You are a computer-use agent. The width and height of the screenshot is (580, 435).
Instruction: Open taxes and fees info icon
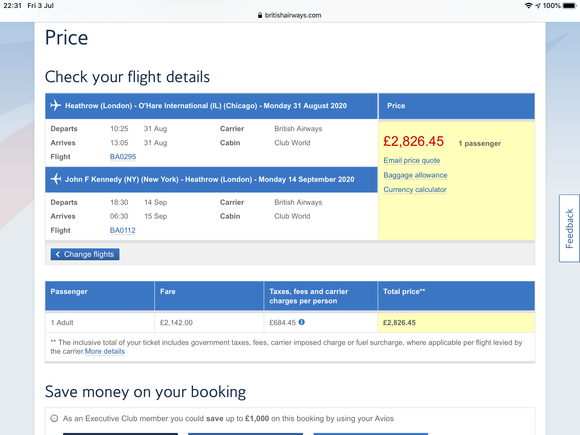(302, 322)
